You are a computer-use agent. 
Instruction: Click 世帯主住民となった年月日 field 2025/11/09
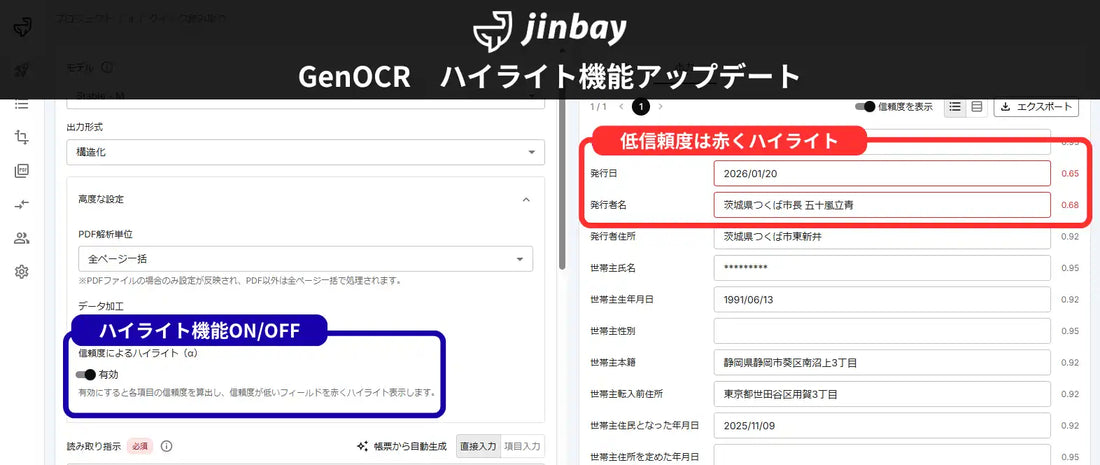click(x=882, y=426)
